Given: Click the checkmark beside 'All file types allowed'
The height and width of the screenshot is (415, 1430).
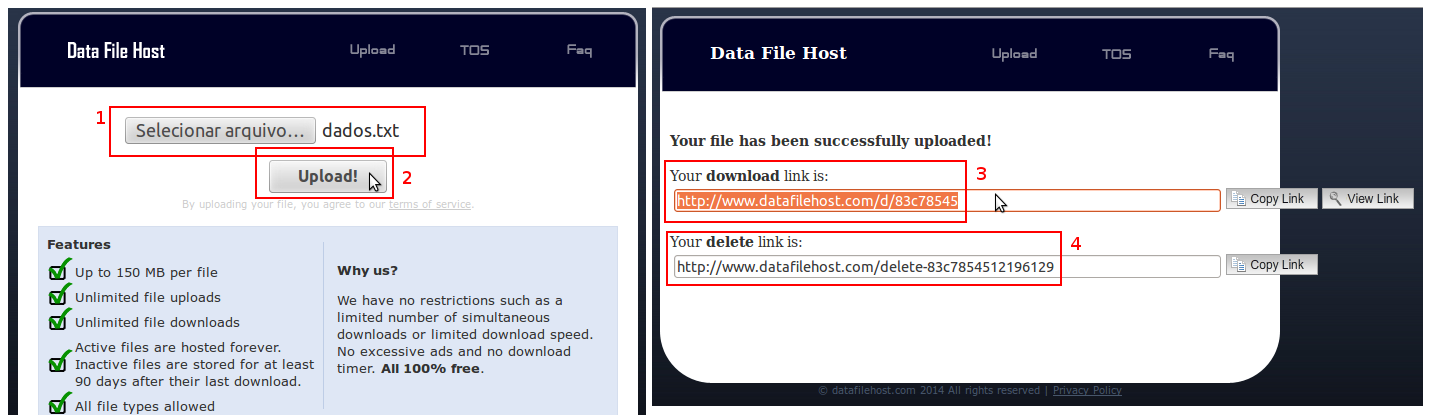Looking at the screenshot, I should [59, 405].
